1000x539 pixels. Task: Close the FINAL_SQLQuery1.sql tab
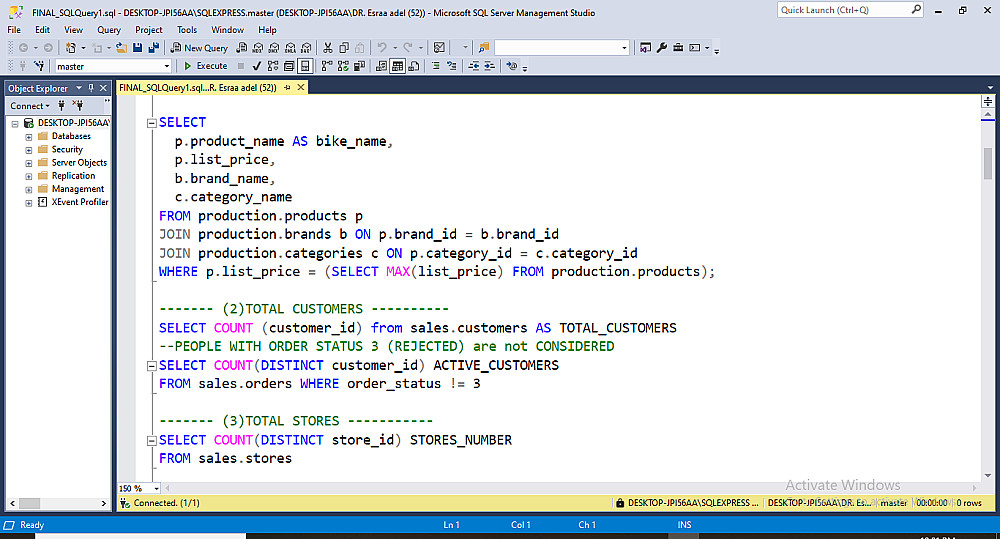301,87
